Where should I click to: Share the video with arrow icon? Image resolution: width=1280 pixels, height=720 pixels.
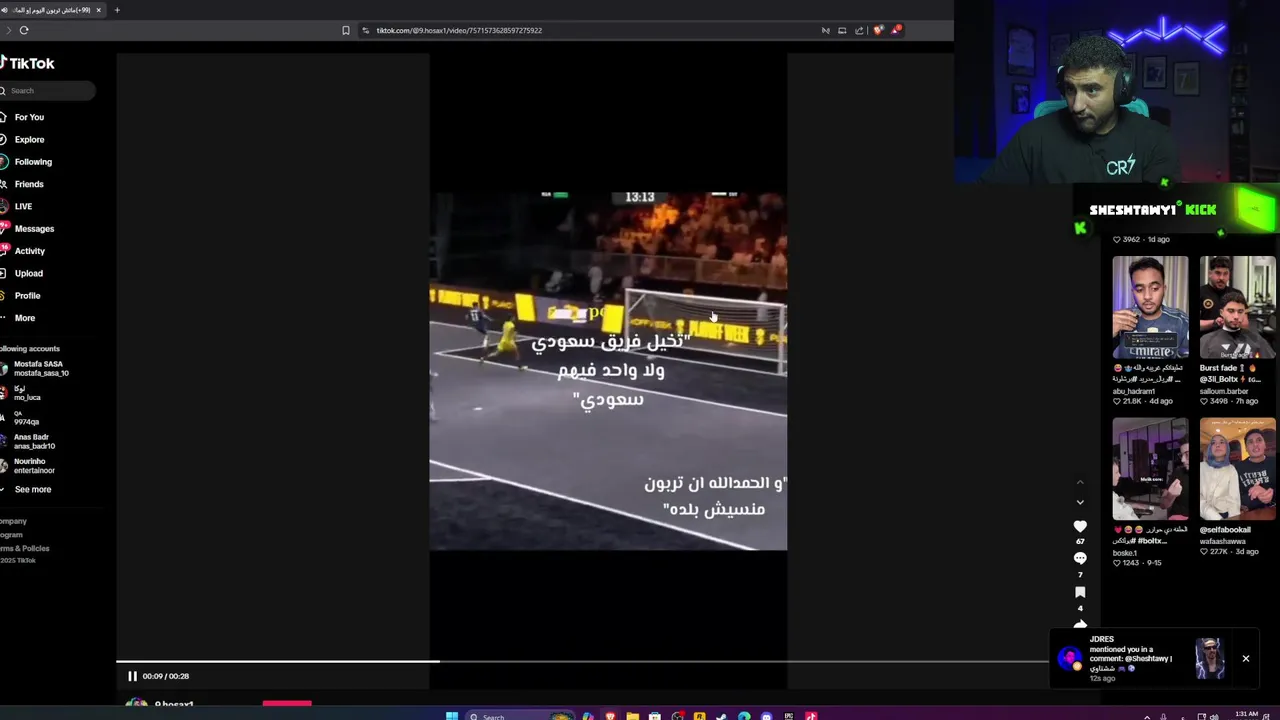click(x=1080, y=625)
